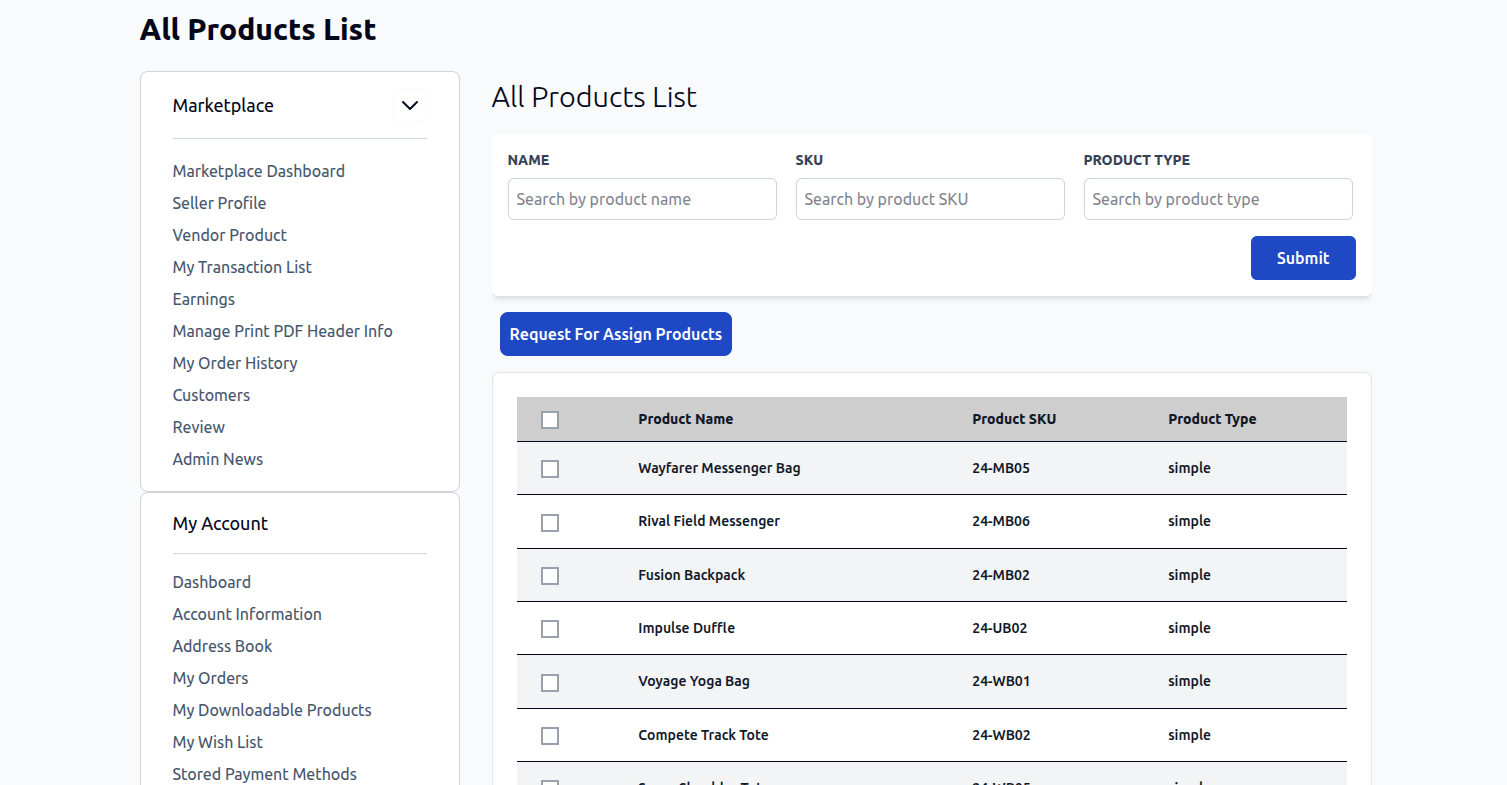This screenshot has height=785, width=1507.
Task: Go to Seller Profile
Action: tap(219, 203)
